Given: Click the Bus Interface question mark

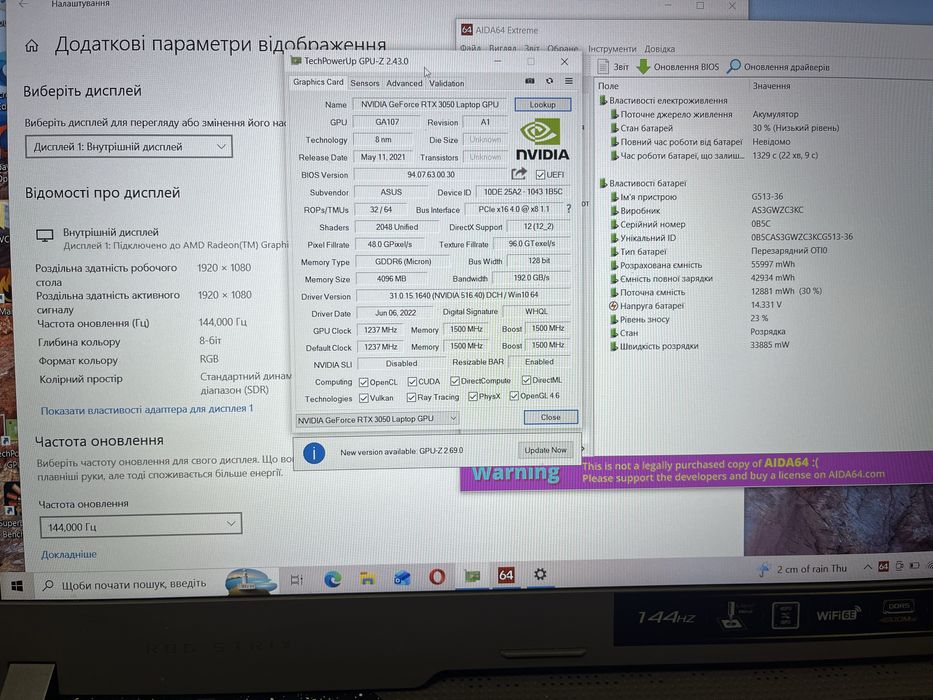Looking at the screenshot, I should [569, 209].
